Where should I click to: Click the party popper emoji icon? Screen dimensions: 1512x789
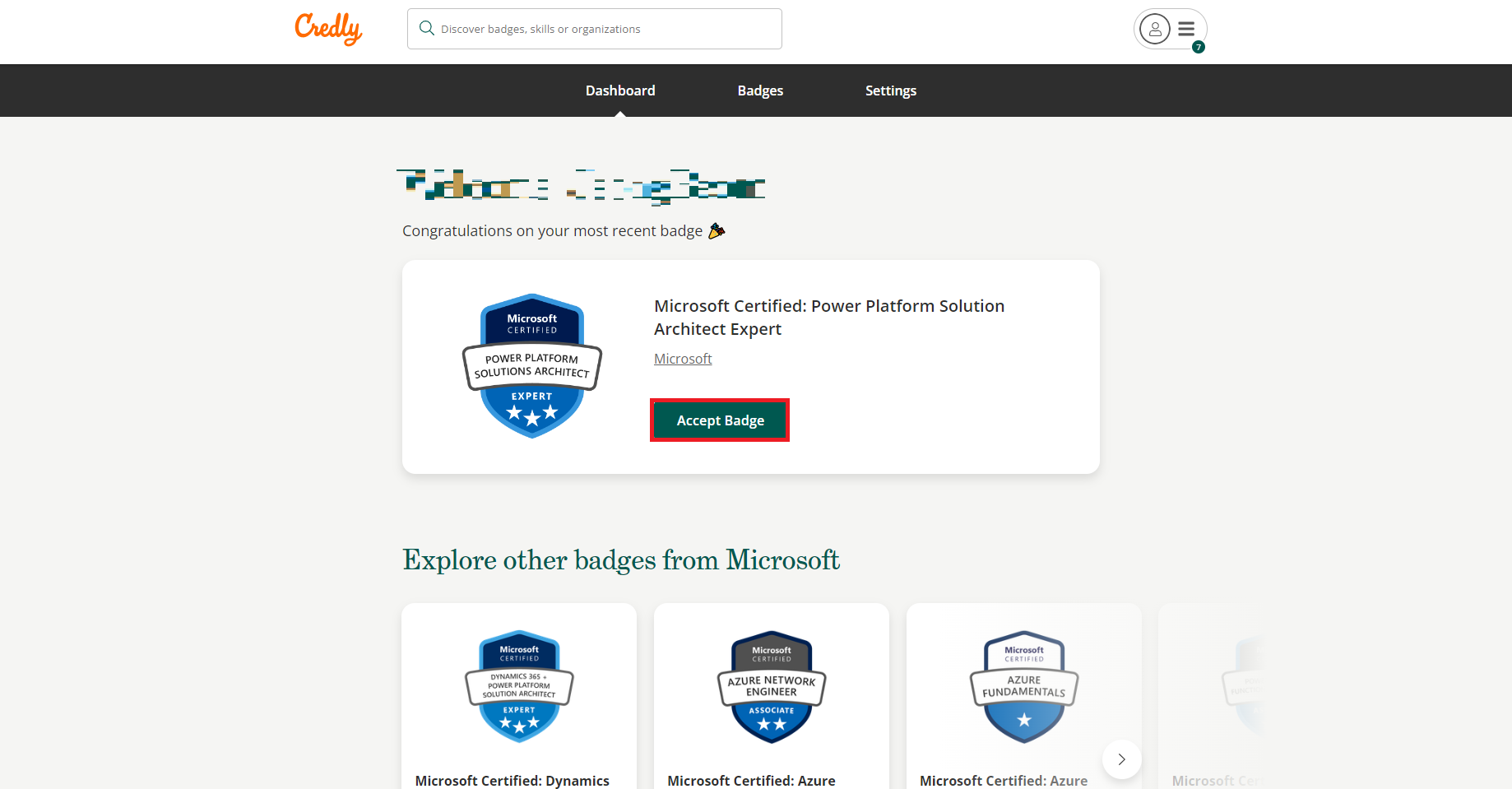tap(717, 230)
